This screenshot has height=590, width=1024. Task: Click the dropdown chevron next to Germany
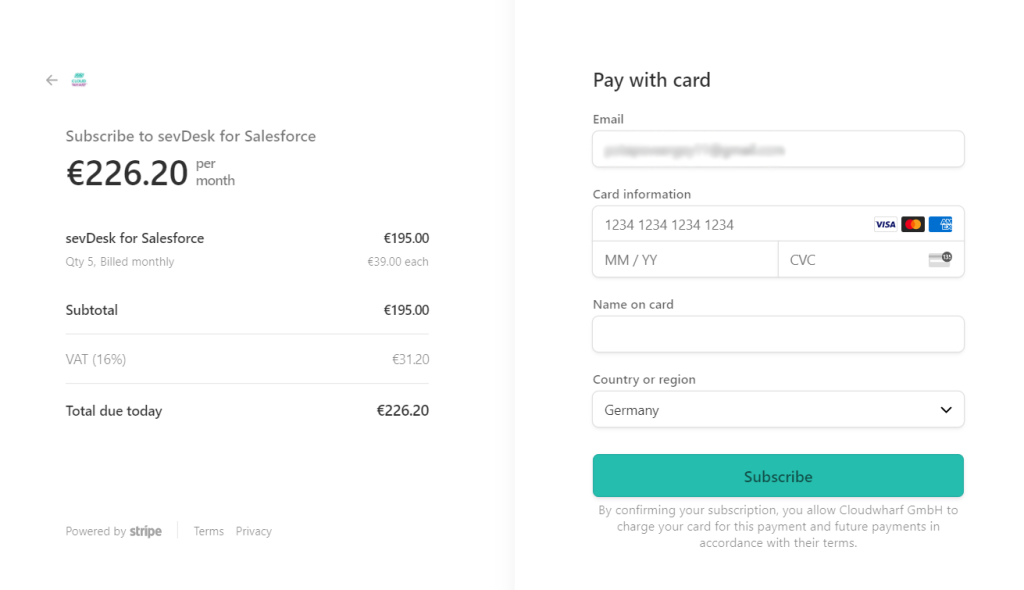(946, 410)
